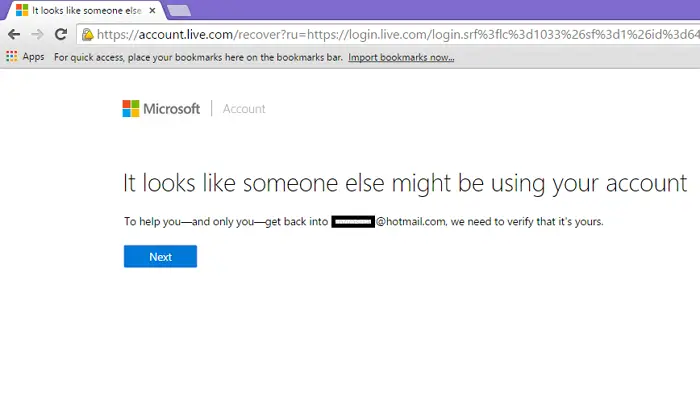
Task: Click the bookmarks bar hint text 'For quick access'
Action: click(198, 57)
